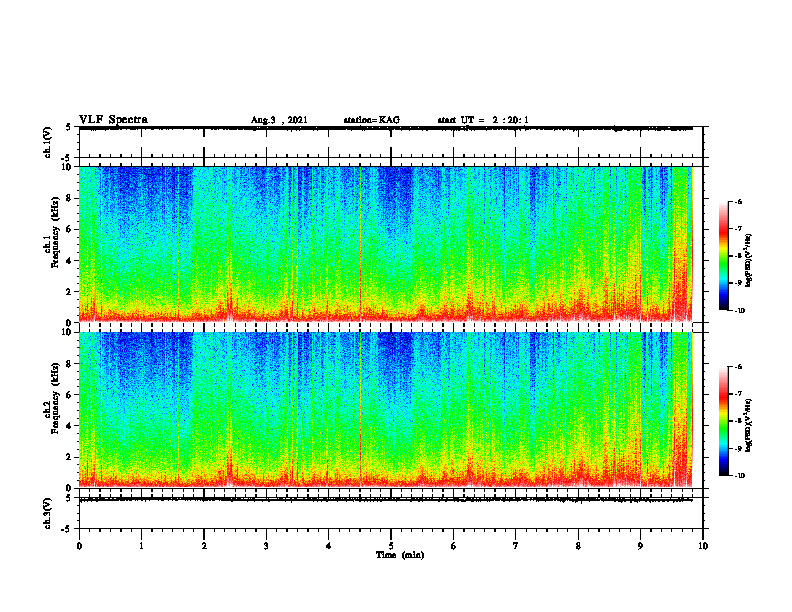
Task: Click the time axis tick label '6'
Action: tap(454, 546)
